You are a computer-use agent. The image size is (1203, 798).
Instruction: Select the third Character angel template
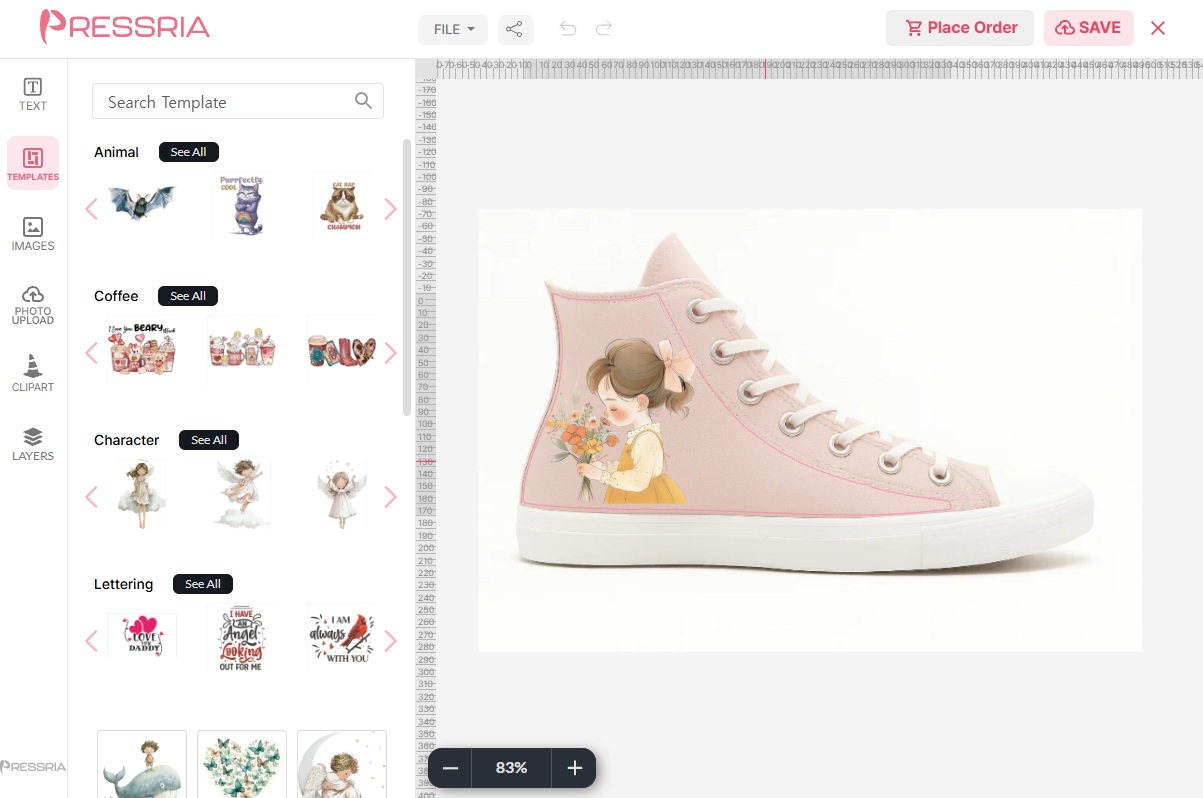pos(342,494)
